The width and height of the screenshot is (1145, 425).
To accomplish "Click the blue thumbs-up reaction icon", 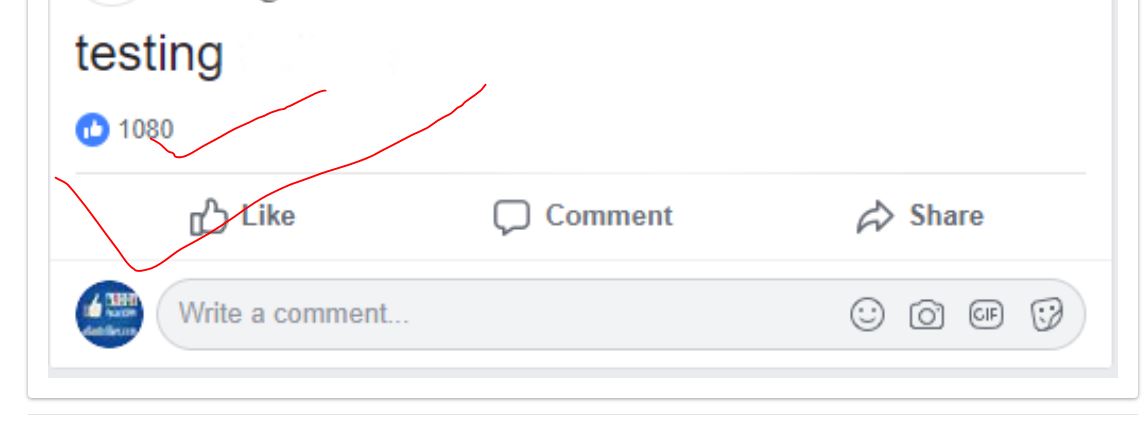I will coord(92,131).
